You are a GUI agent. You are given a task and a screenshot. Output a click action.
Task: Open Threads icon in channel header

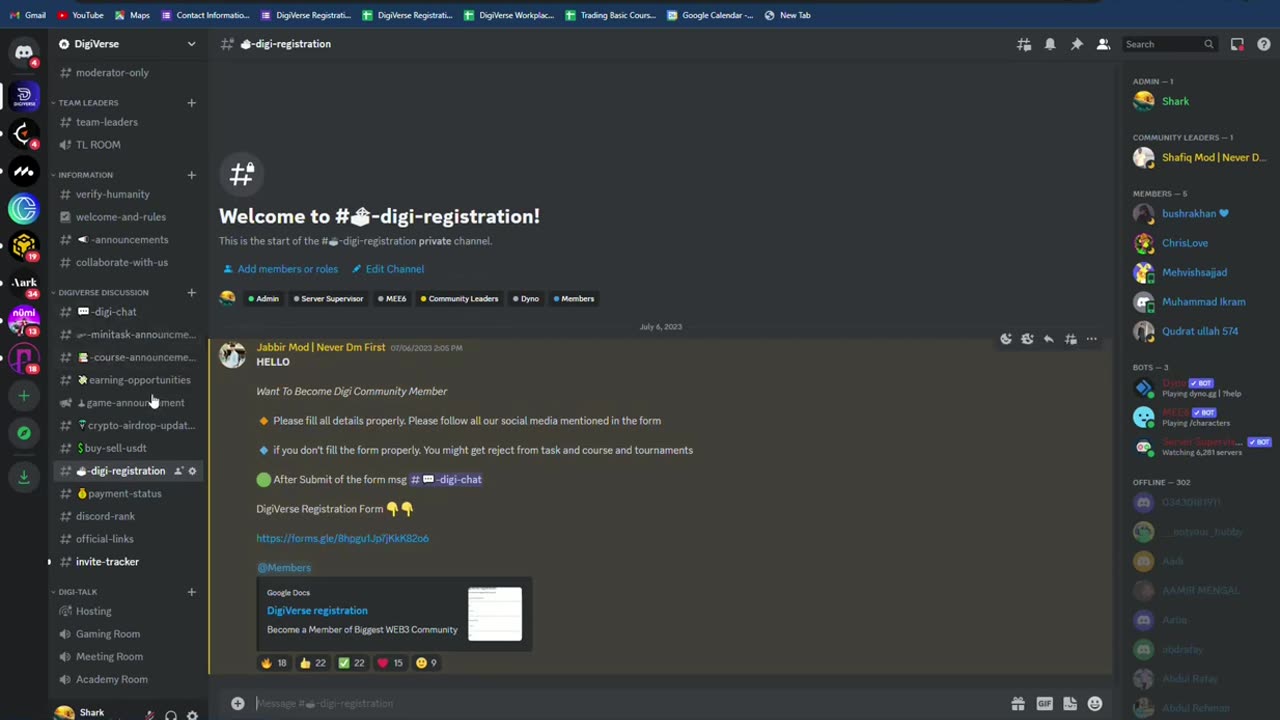tap(1024, 44)
